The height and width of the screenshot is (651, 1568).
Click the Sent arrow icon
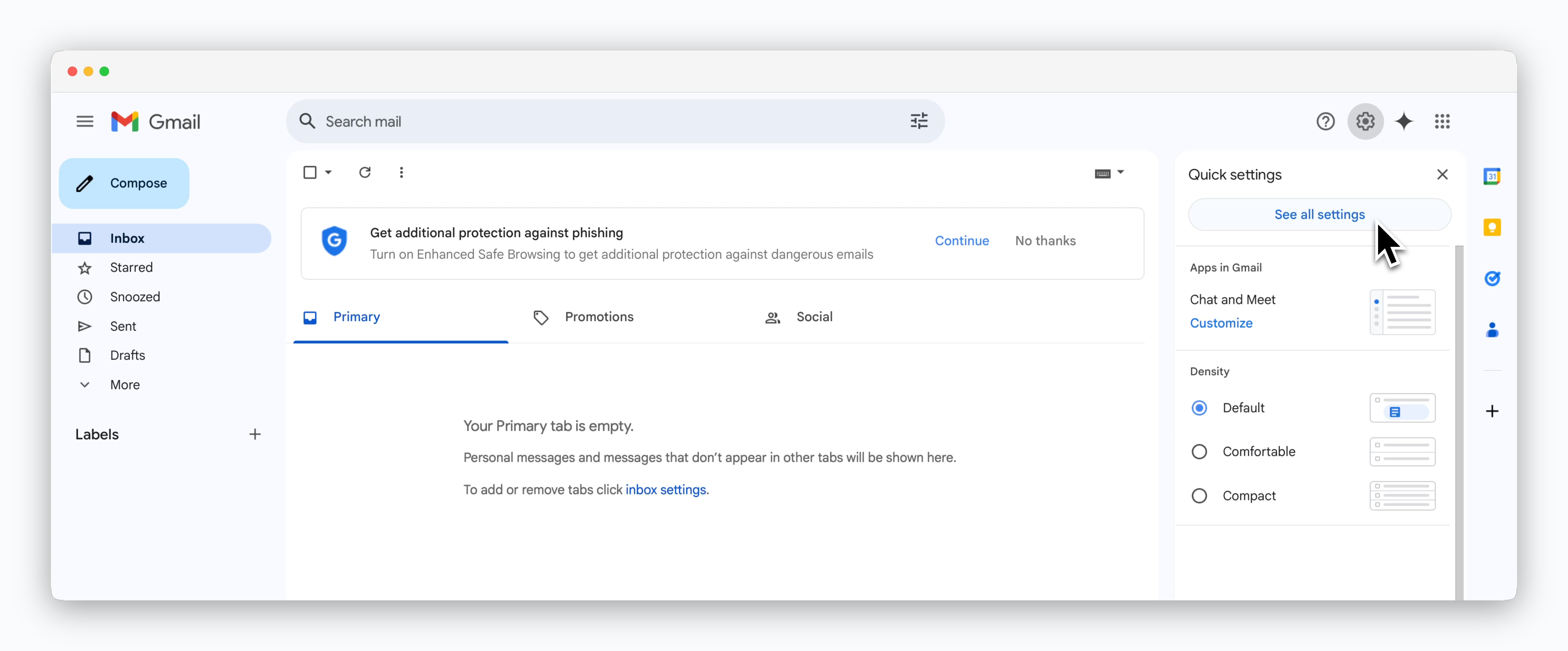click(x=85, y=326)
